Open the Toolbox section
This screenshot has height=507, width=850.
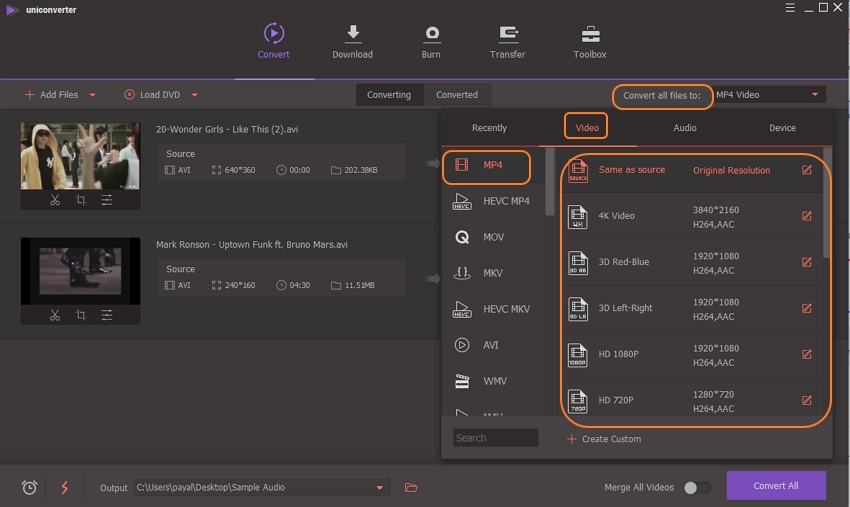(590, 41)
